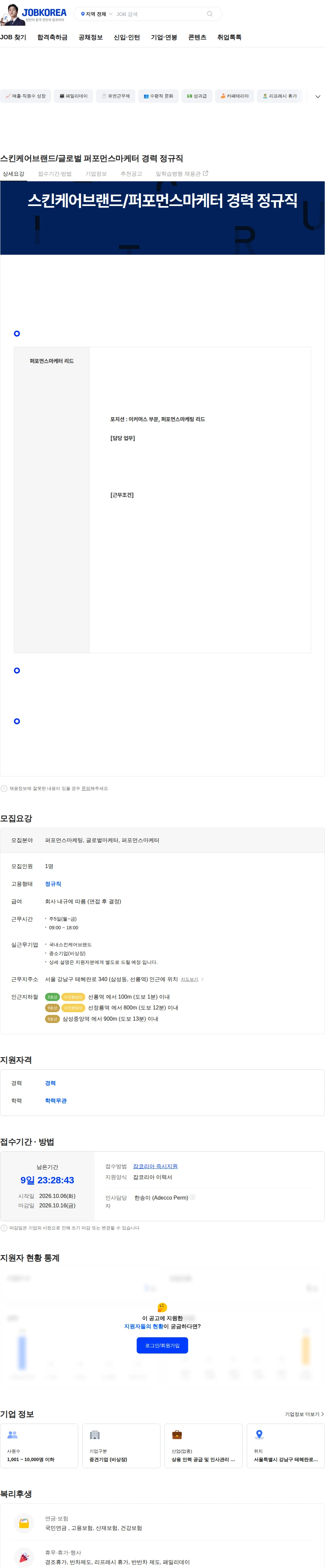This screenshot has width=325, height=1568.
Task: Click the 정규직 employment type link
Action: coord(53,884)
